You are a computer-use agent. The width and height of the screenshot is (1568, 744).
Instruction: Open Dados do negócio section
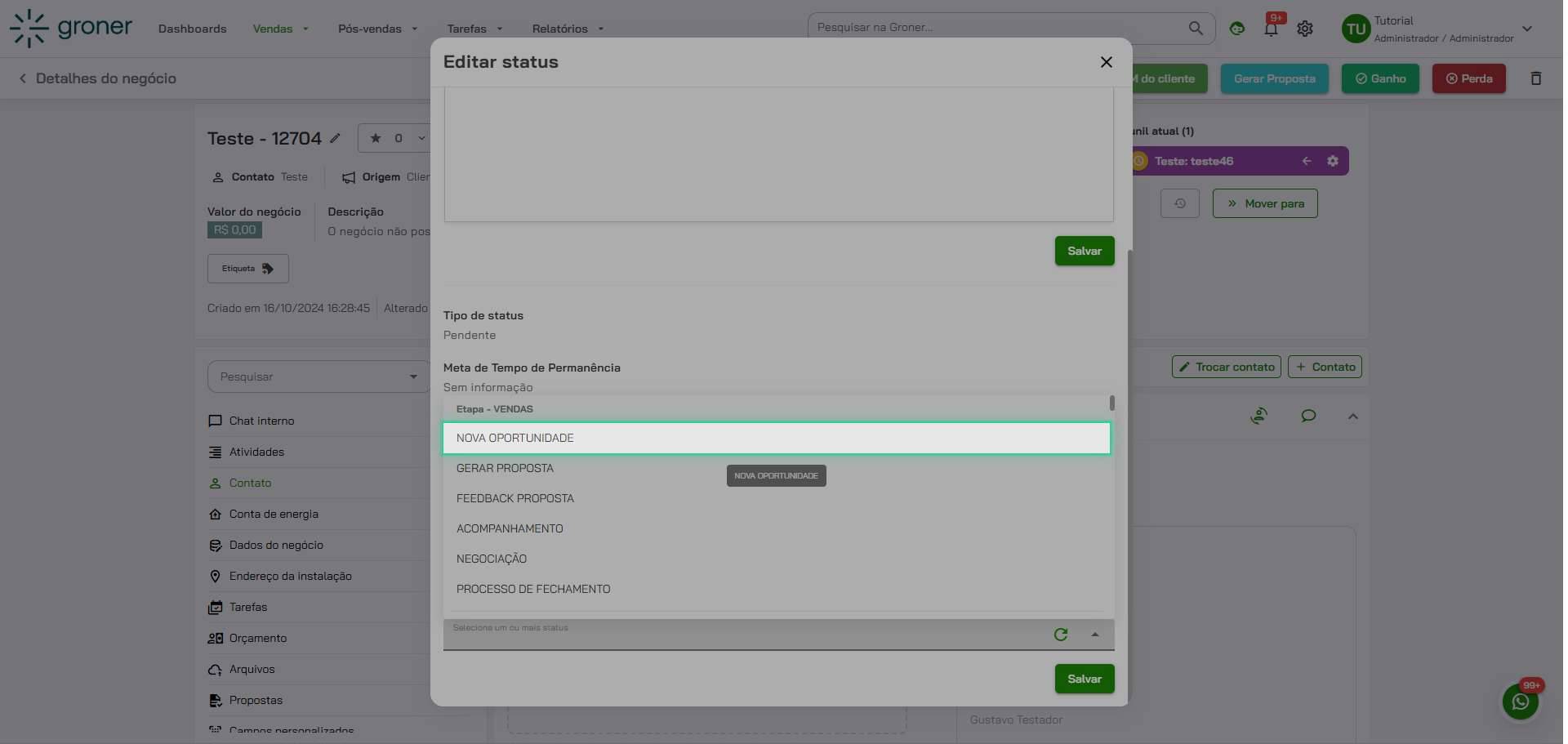click(x=276, y=545)
